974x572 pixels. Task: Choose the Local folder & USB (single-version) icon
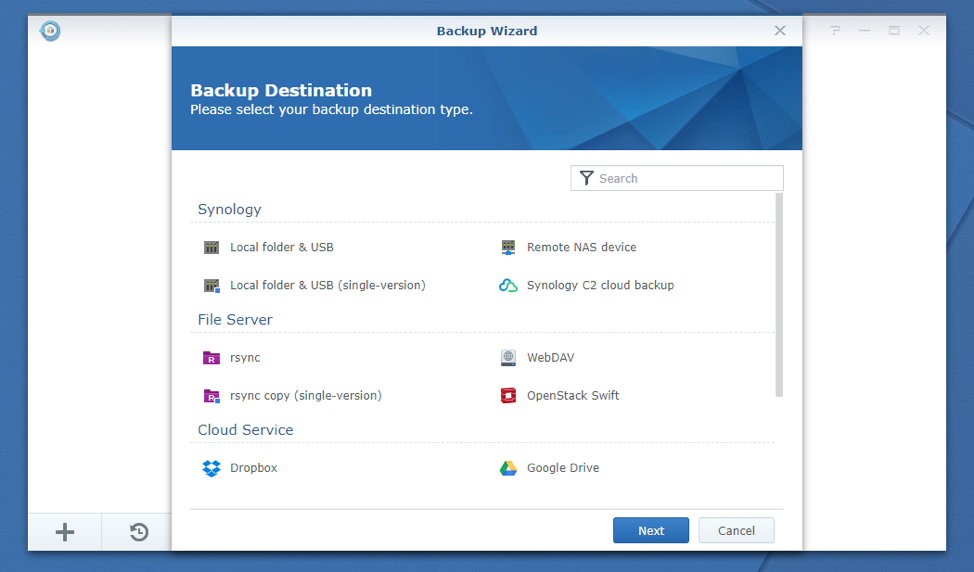click(x=211, y=285)
